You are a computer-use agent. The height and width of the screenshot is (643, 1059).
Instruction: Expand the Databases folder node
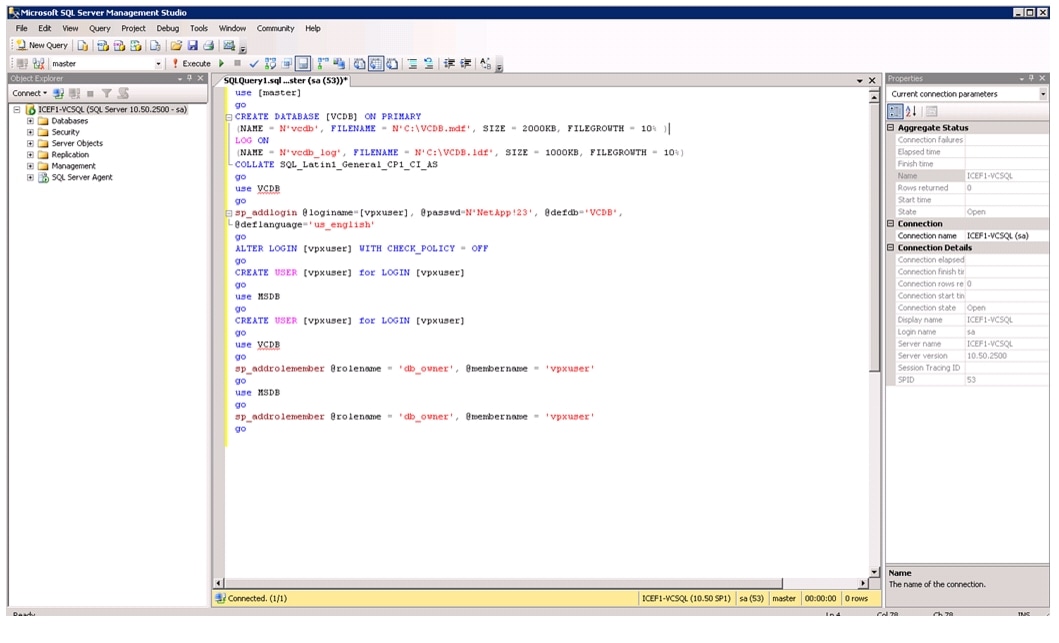point(31,121)
